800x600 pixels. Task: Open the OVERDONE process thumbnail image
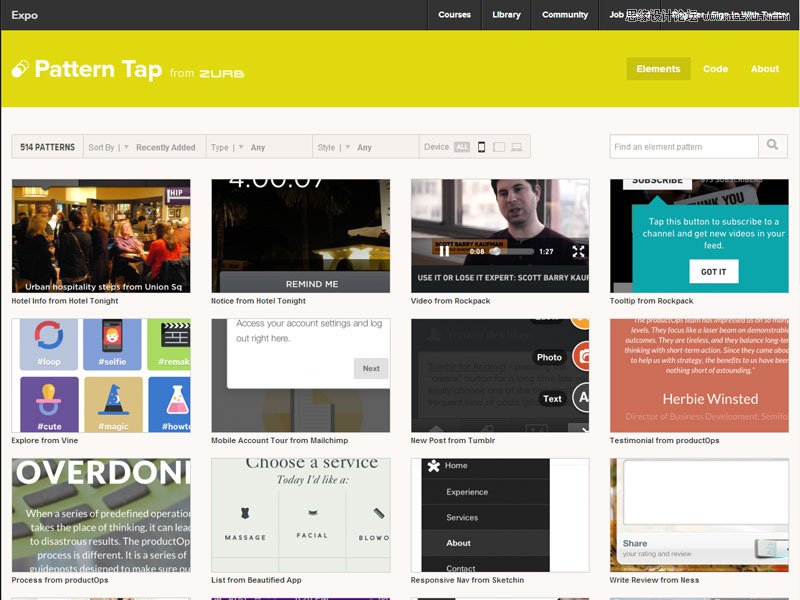101,515
